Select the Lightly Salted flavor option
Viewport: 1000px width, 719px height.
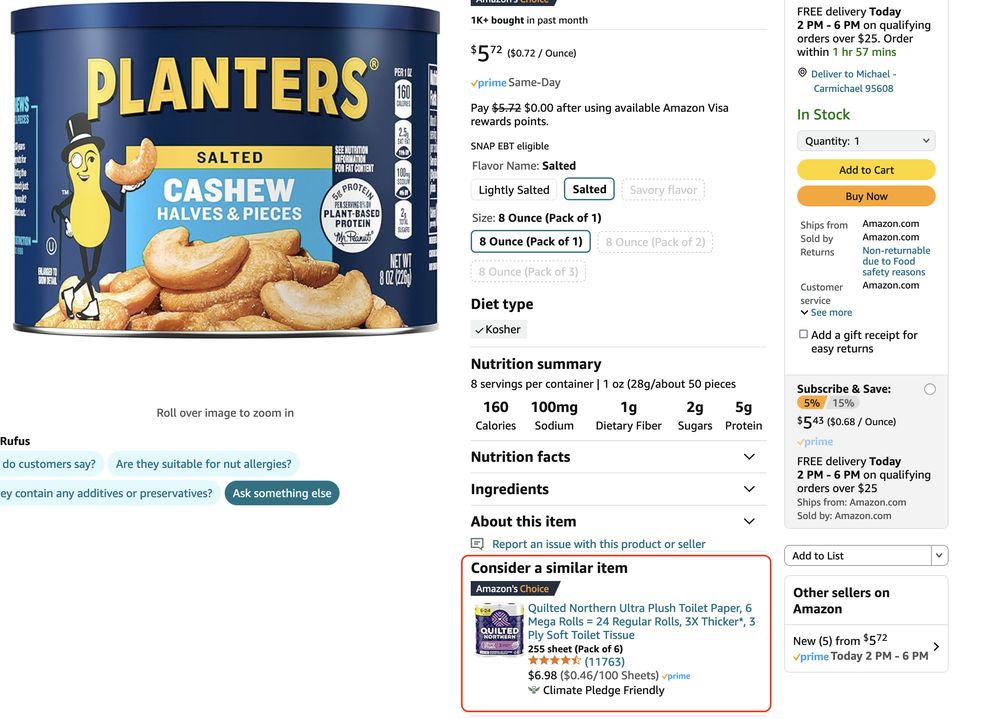point(514,190)
